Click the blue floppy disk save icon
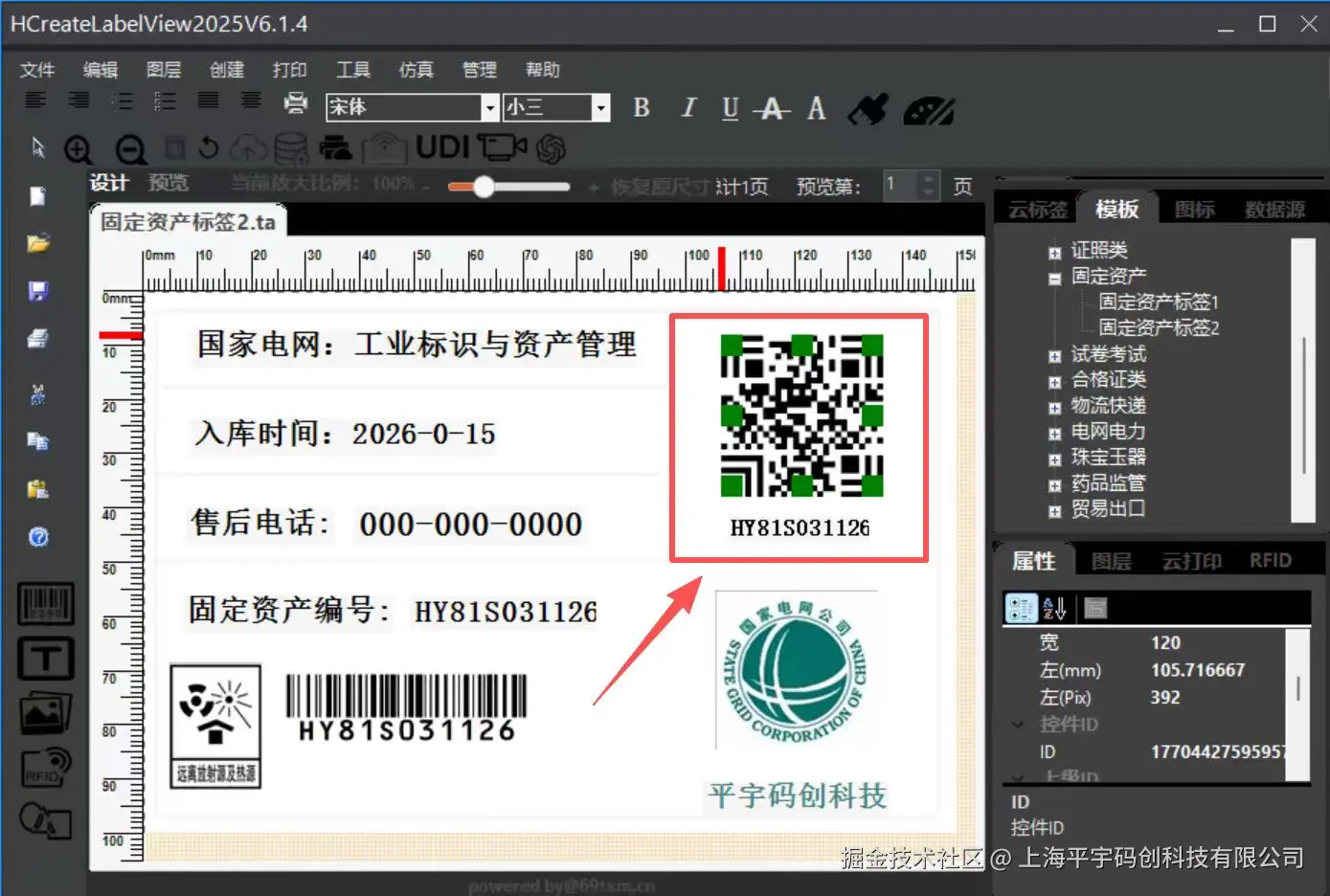1330x896 pixels. tap(38, 291)
